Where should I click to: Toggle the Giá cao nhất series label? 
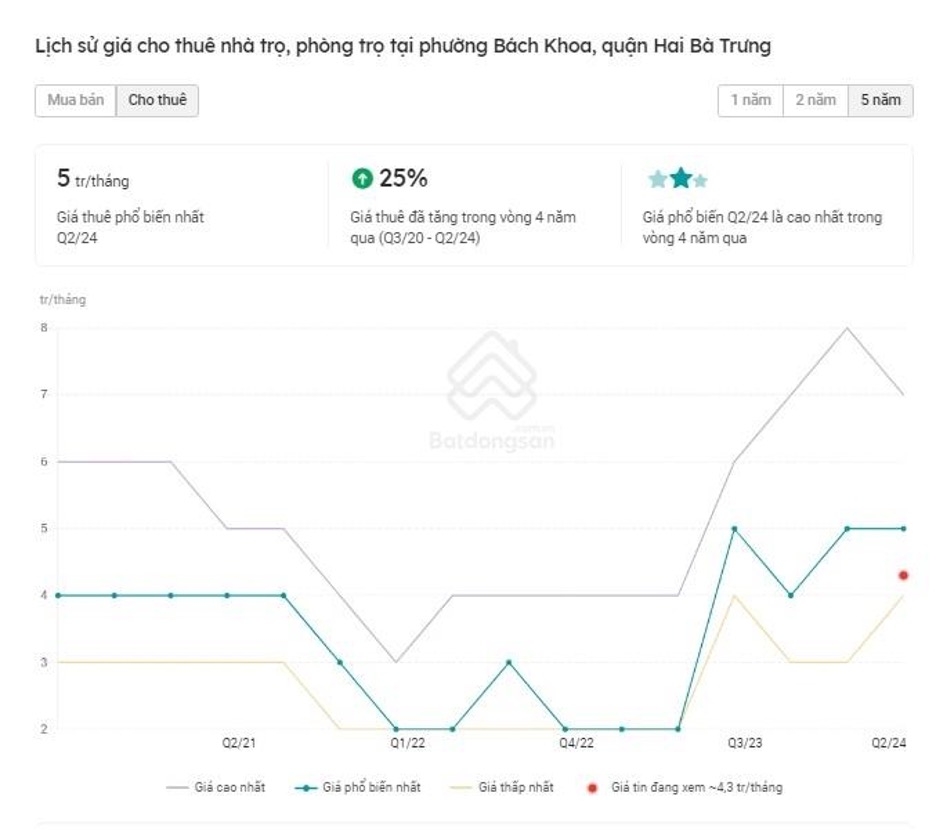point(228,788)
